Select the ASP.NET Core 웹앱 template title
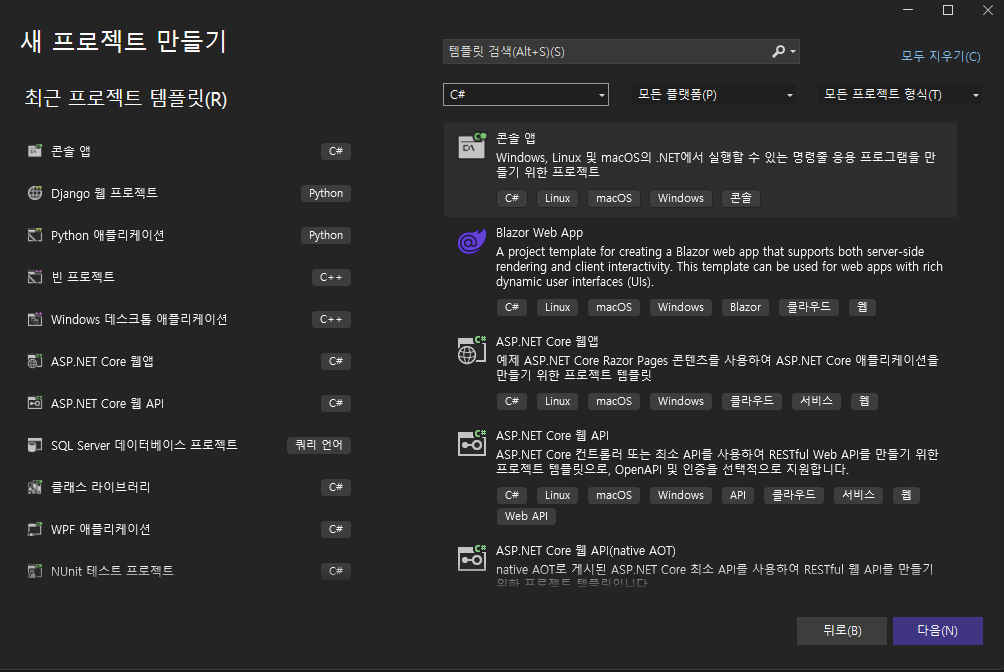Image resolution: width=1004 pixels, height=672 pixels. 547,341
